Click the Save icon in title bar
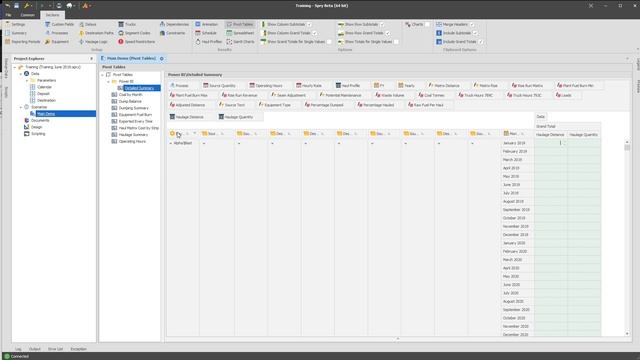This screenshot has width=640, height=360. tap(16, 6)
